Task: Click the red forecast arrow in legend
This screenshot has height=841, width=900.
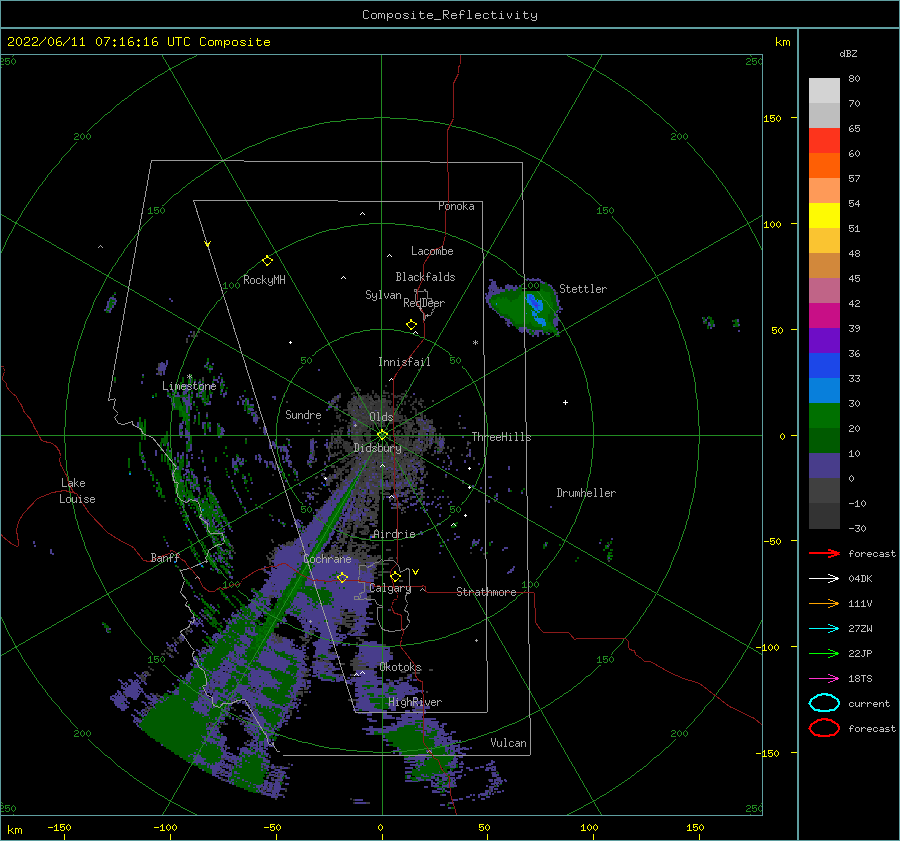Action: [824, 553]
